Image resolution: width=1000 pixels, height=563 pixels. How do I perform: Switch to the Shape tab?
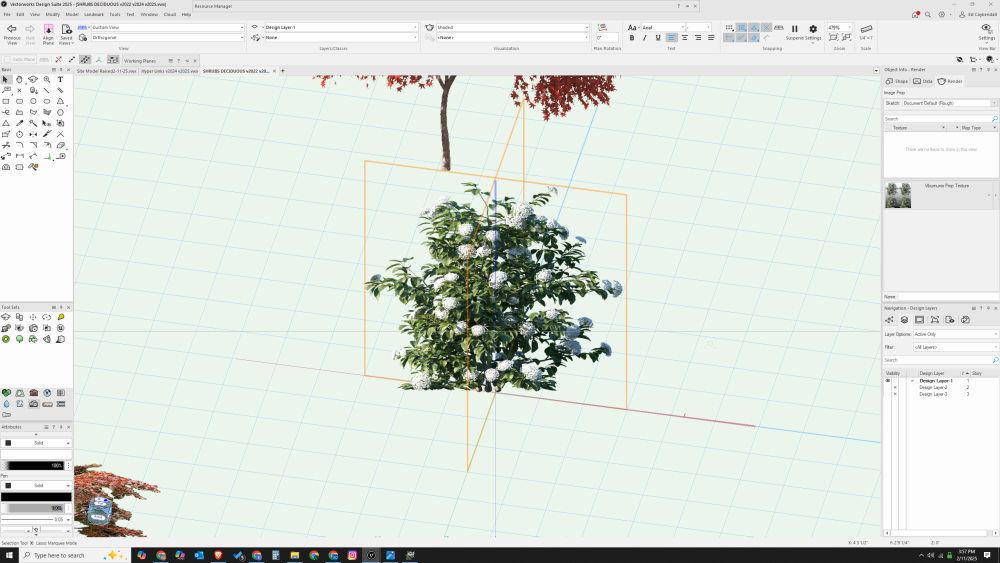point(896,81)
